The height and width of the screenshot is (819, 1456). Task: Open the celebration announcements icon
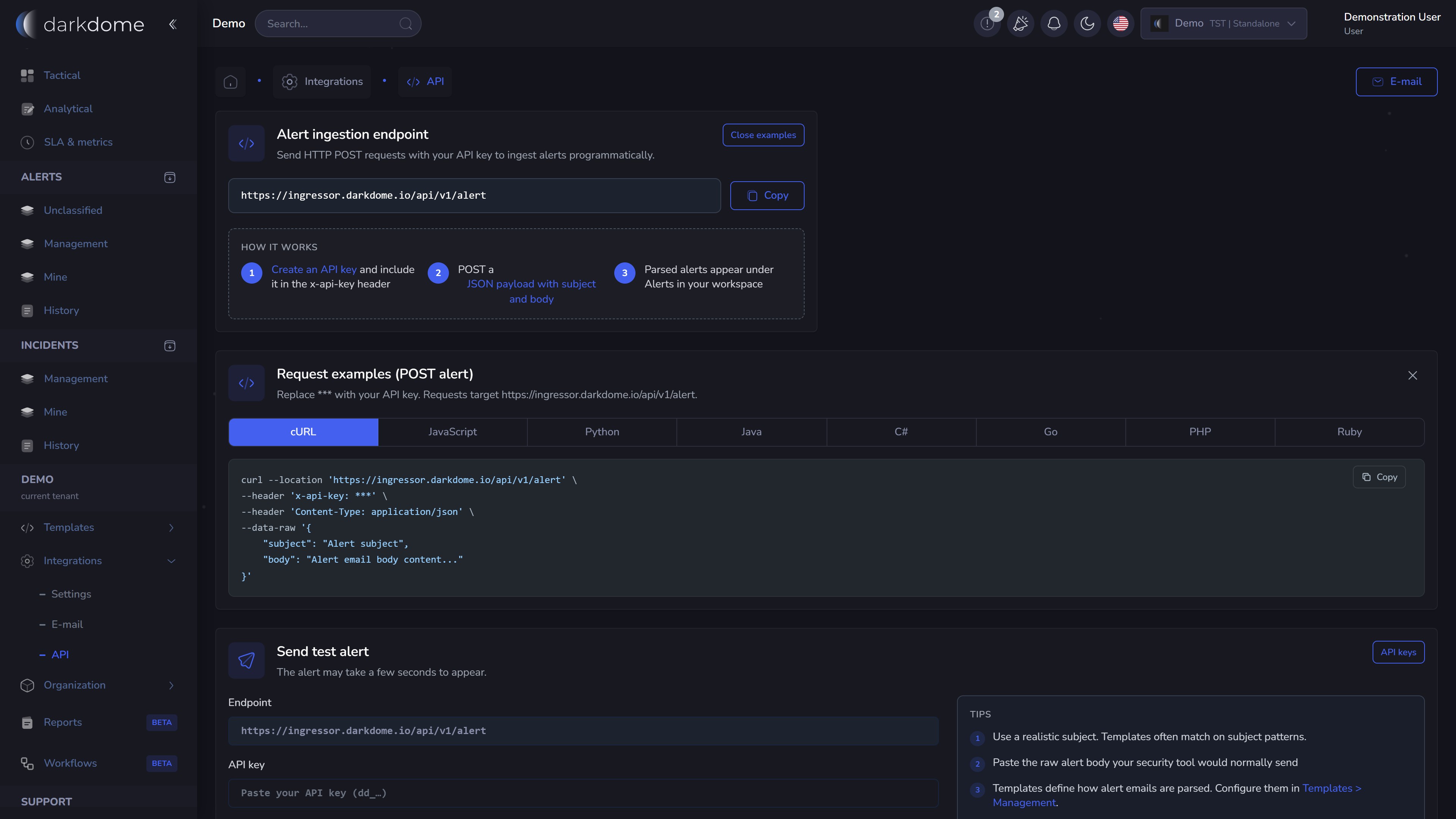click(x=1021, y=24)
